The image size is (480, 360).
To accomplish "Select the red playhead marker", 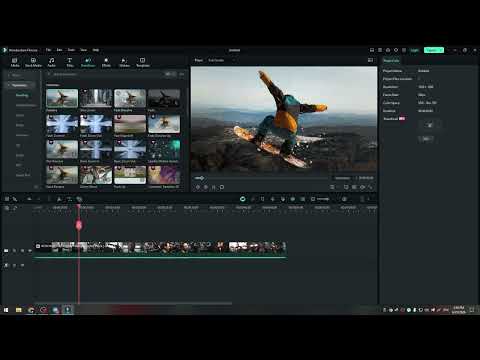I will 79,225.
